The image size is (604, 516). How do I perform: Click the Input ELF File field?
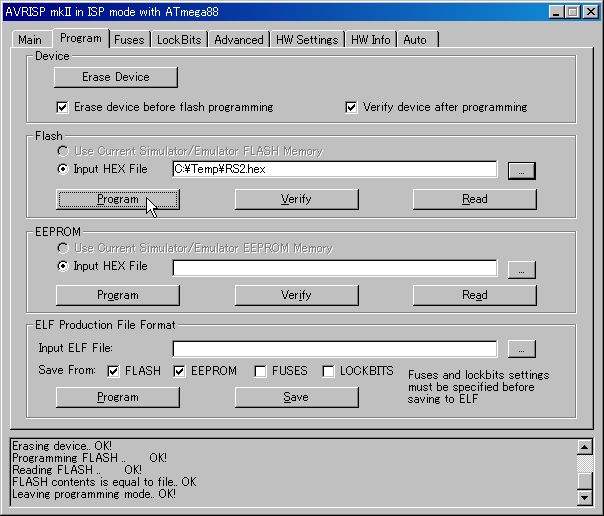[x=335, y=349]
